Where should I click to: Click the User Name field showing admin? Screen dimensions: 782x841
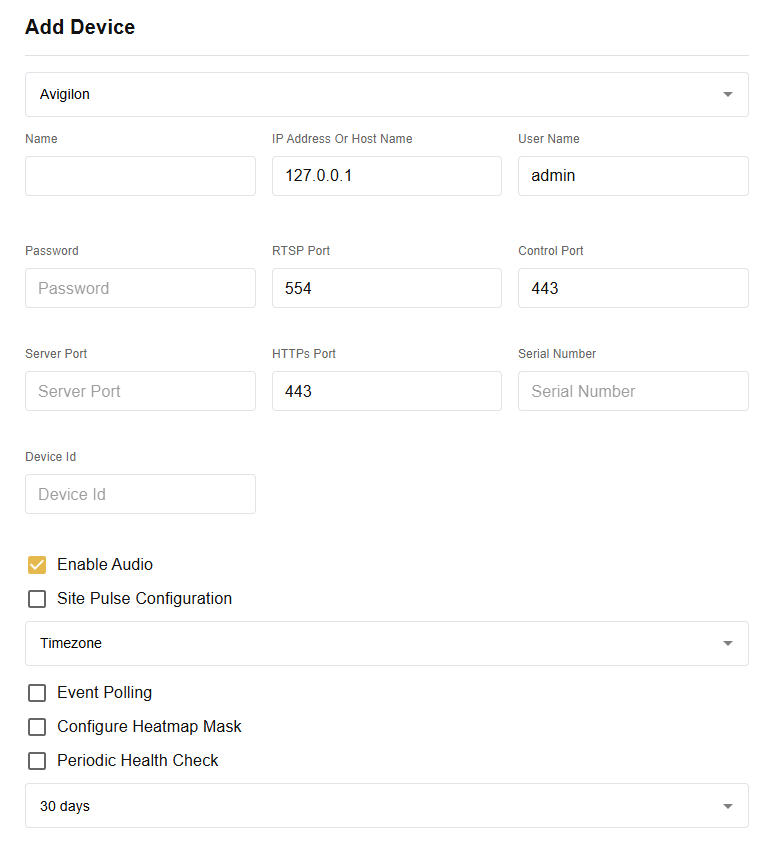633,175
